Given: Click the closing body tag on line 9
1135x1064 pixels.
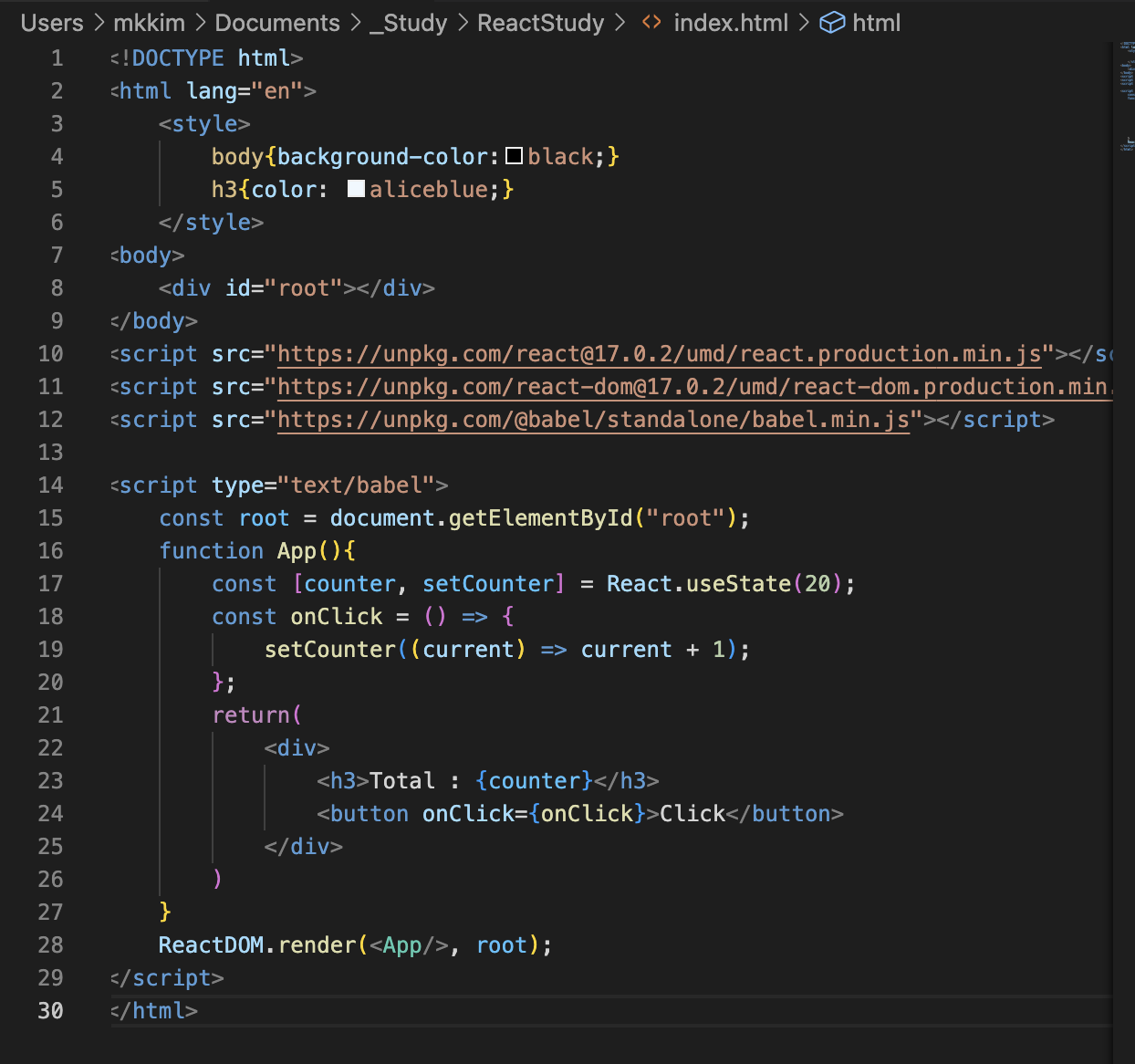Looking at the screenshot, I should (x=154, y=321).
